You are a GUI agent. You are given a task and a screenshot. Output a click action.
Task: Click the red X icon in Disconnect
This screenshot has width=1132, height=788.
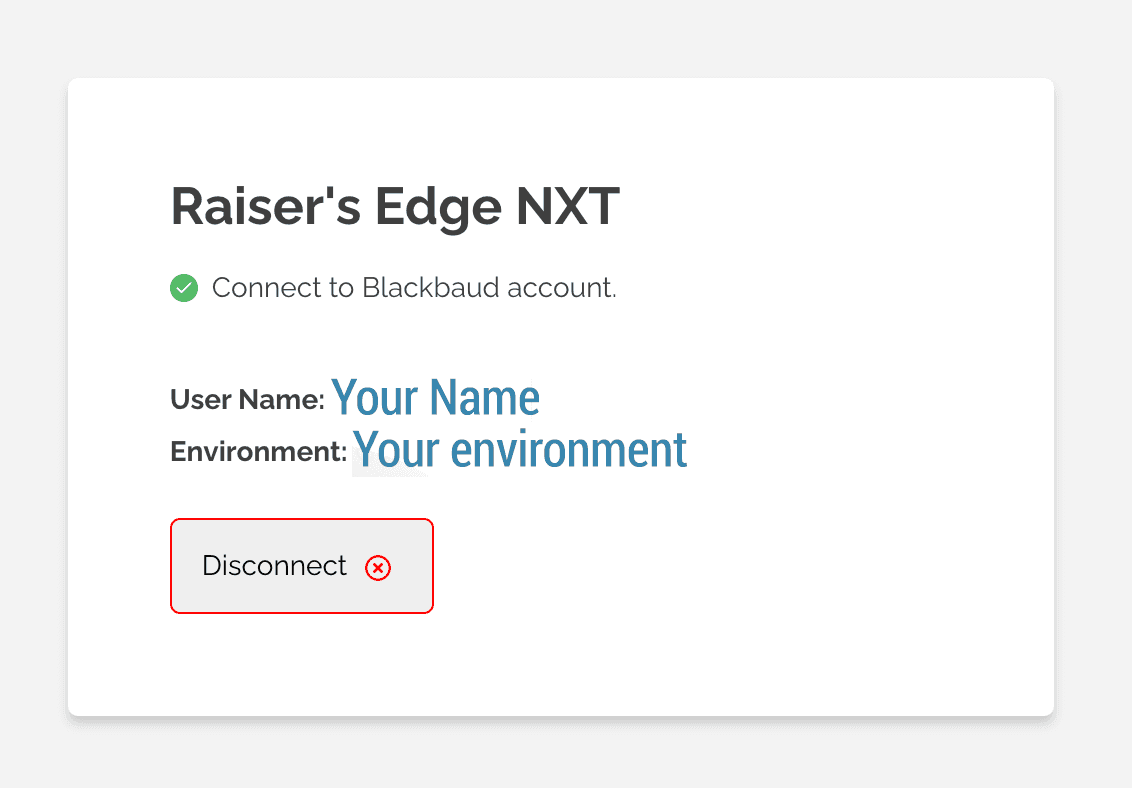click(378, 568)
